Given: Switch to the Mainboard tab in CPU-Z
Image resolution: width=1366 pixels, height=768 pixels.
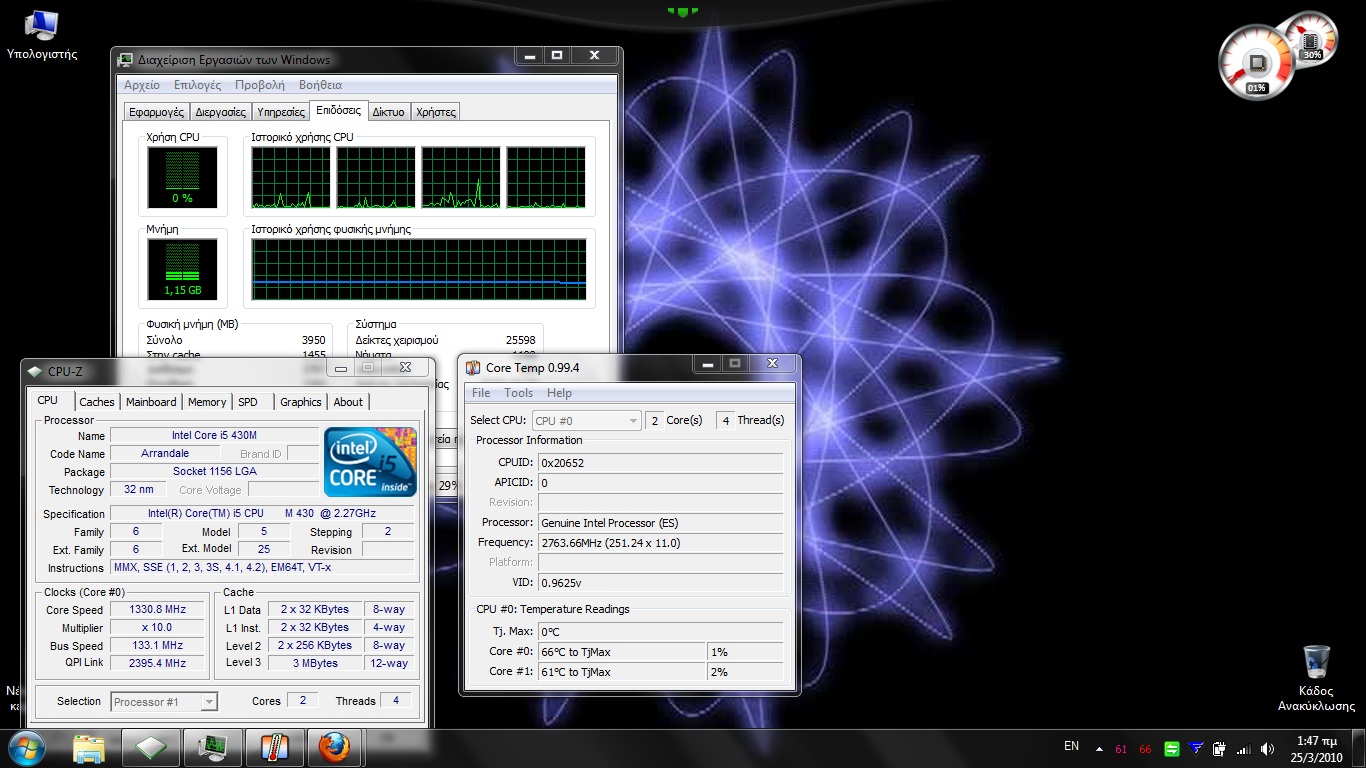Looking at the screenshot, I should [x=151, y=402].
